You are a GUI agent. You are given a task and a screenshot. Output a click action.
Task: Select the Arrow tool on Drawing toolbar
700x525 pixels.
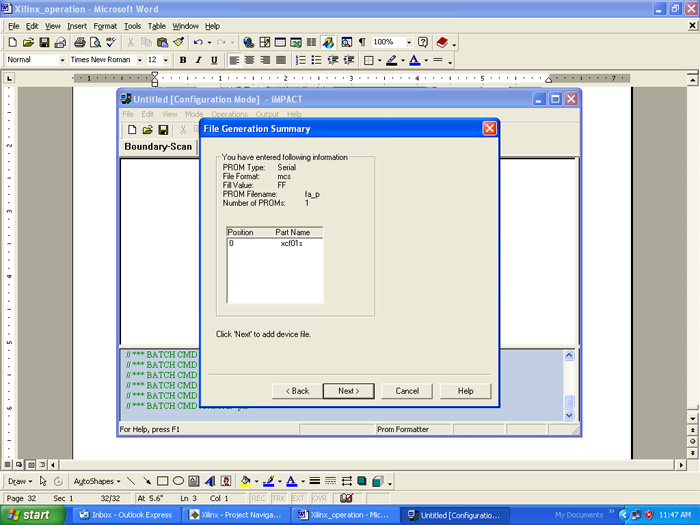(146, 481)
